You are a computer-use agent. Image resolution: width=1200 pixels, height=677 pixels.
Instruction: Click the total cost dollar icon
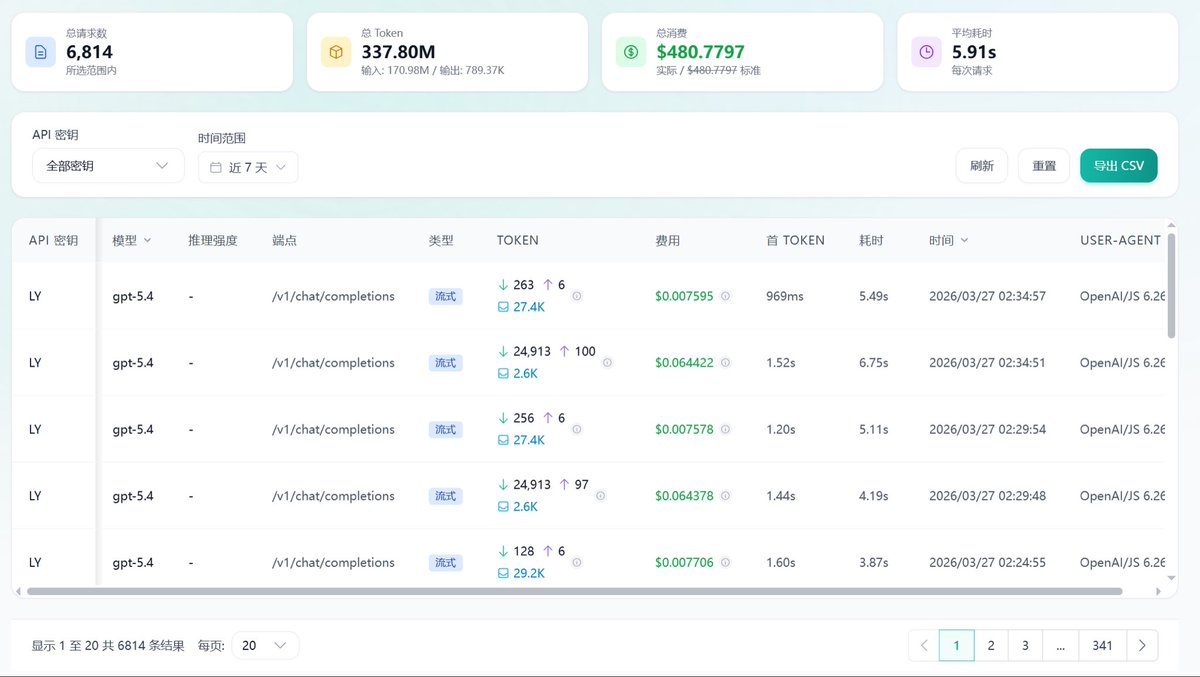[631, 52]
